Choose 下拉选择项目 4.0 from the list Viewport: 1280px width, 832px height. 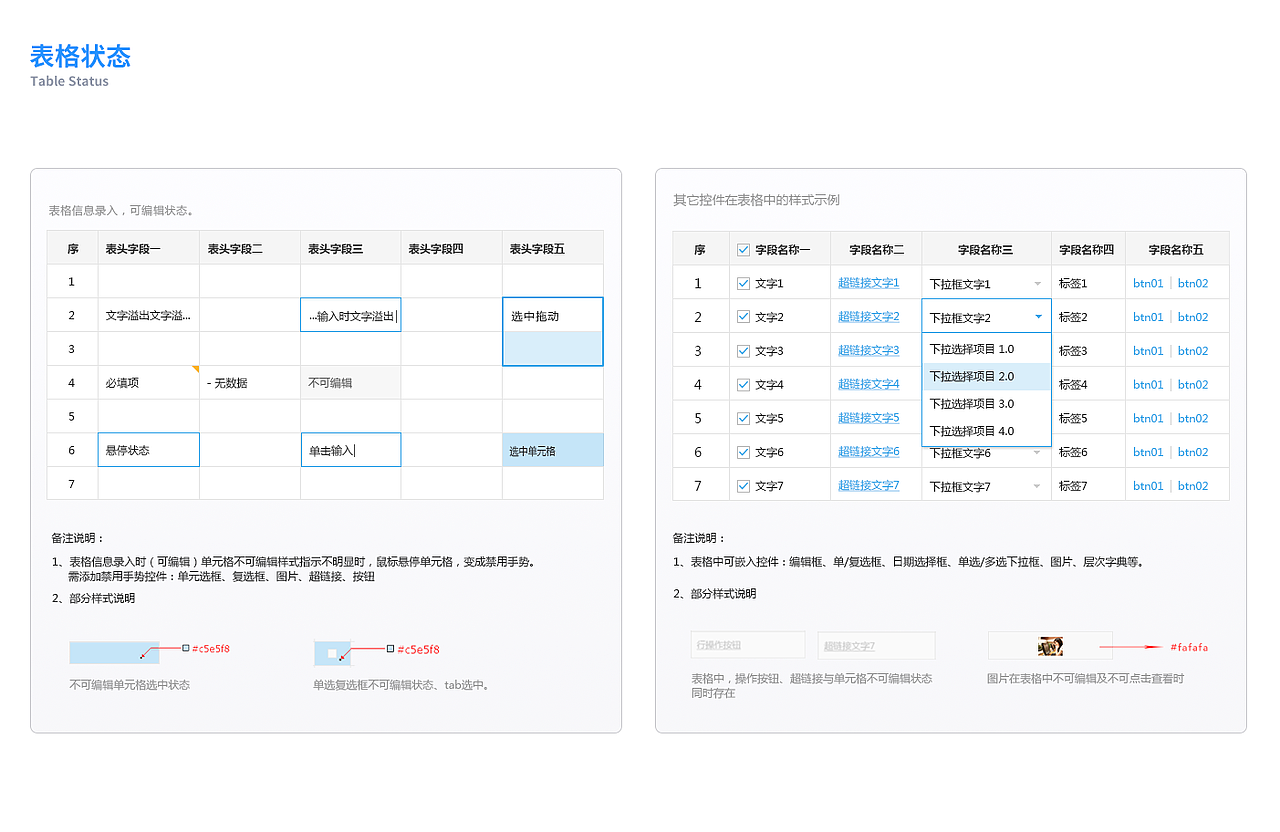(986, 431)
